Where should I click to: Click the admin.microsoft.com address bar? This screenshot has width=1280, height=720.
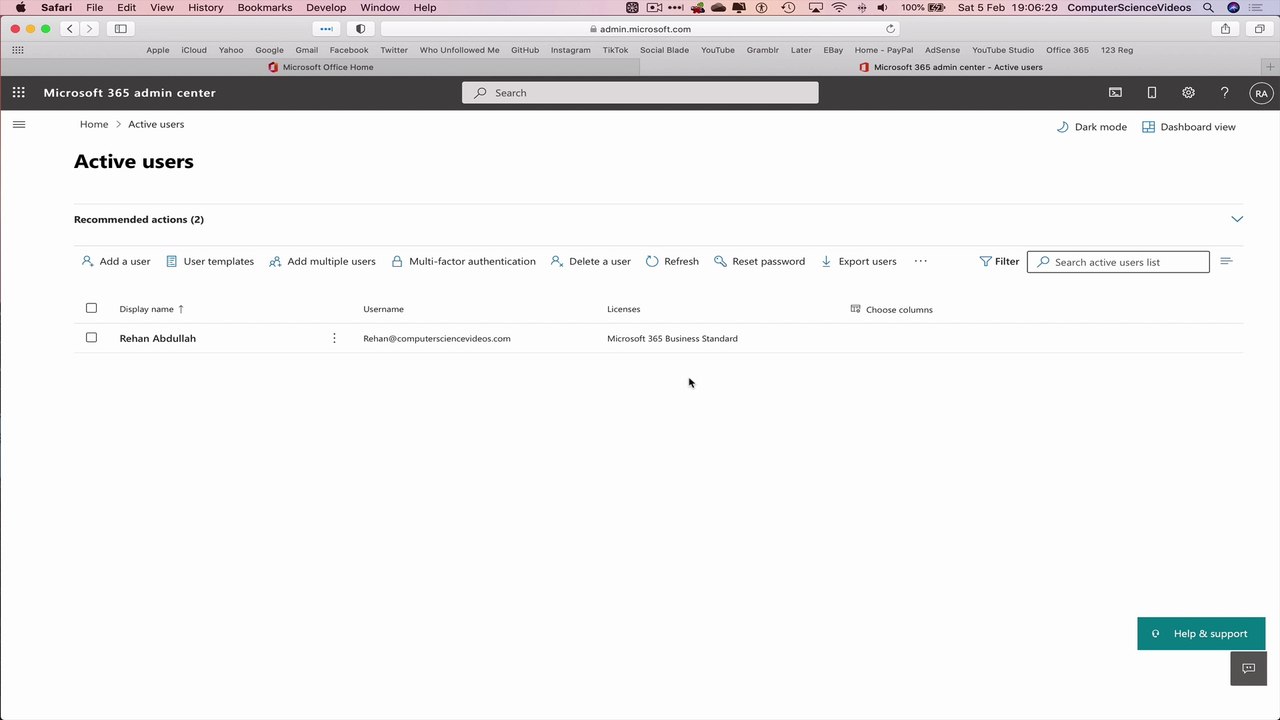tap(640, 29)
